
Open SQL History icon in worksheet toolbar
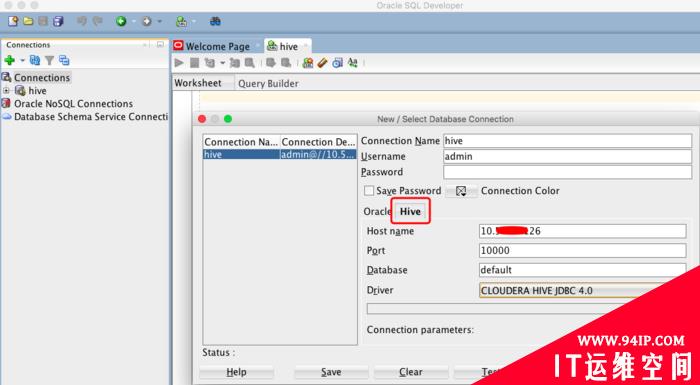click(338, 63)
